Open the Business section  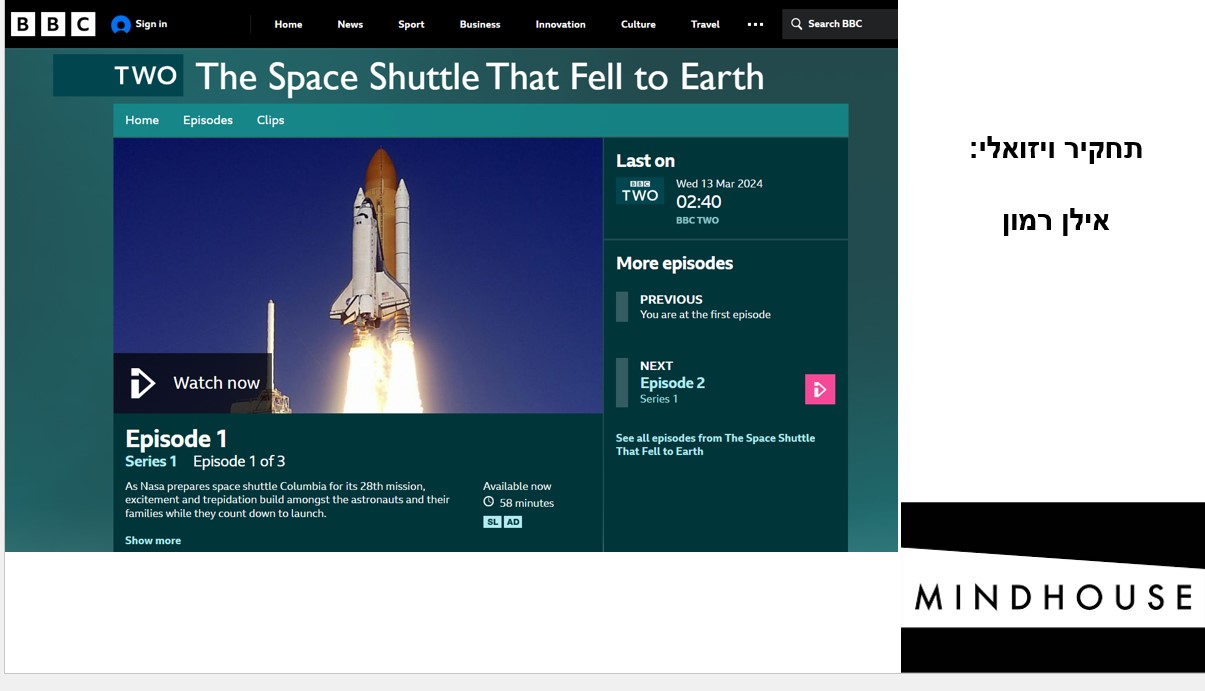pyautogui.click(x=480, y=24)
